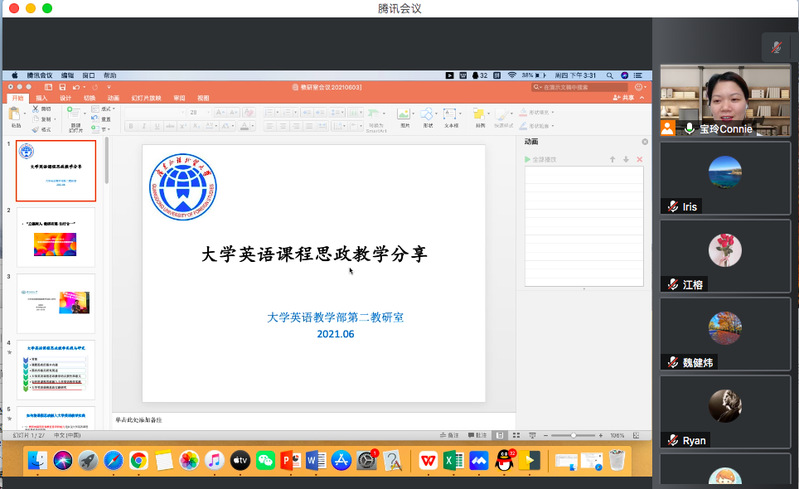The width and height of the screenshot is (799, 489).
Task: Open QQ penguin icon in the Dock
Action: tap(504, 460)
